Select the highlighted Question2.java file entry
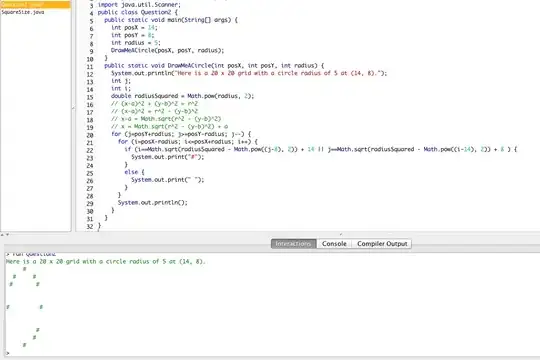 [35, 4]
